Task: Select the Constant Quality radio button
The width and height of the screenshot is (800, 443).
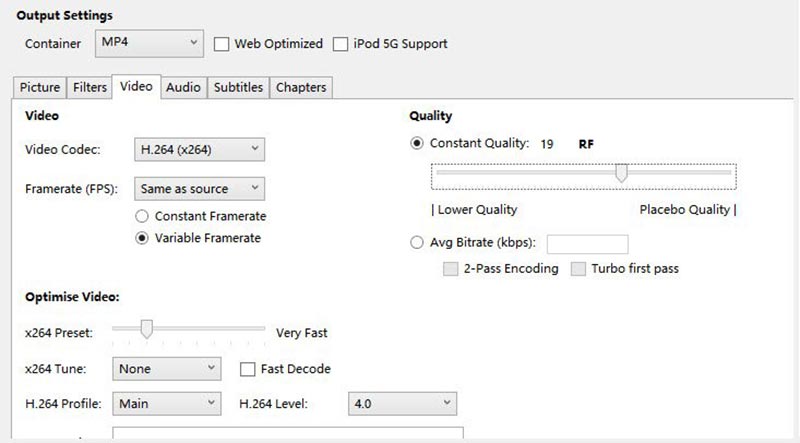Action: (x=417, y=143)
